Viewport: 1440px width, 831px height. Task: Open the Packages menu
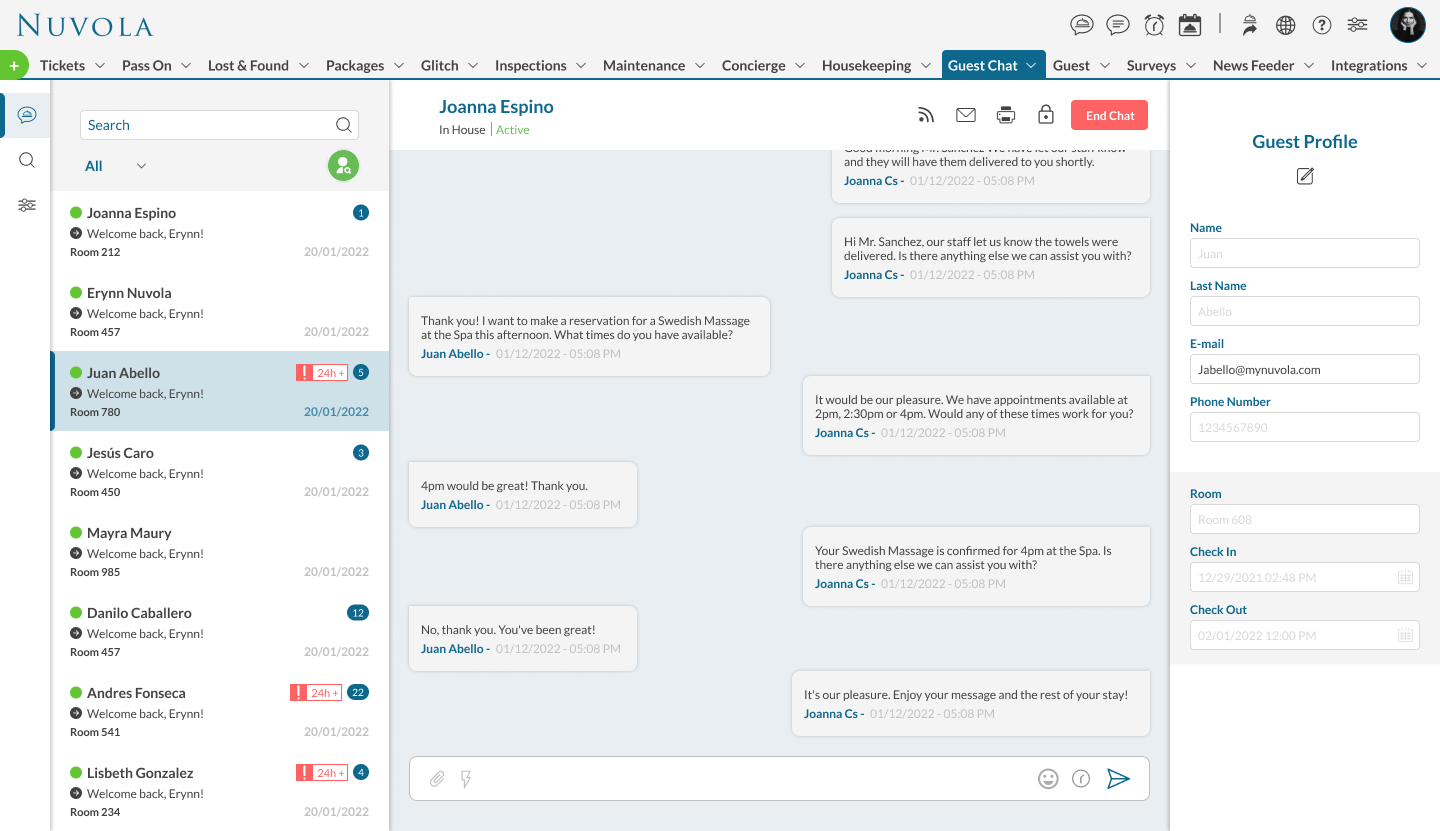tap(365, 66)
